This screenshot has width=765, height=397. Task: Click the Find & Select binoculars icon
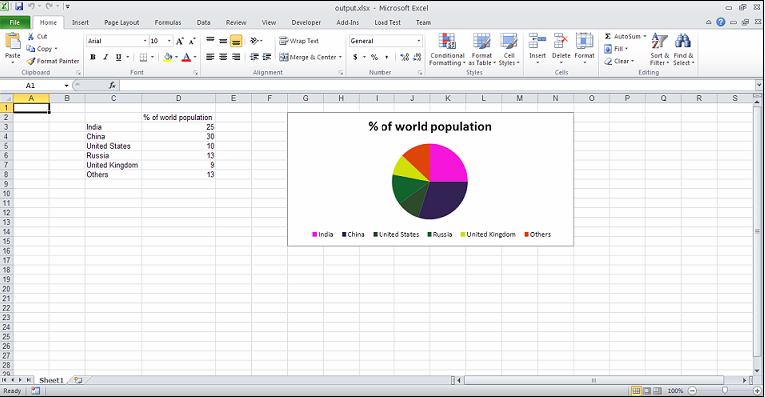(683, 42)
